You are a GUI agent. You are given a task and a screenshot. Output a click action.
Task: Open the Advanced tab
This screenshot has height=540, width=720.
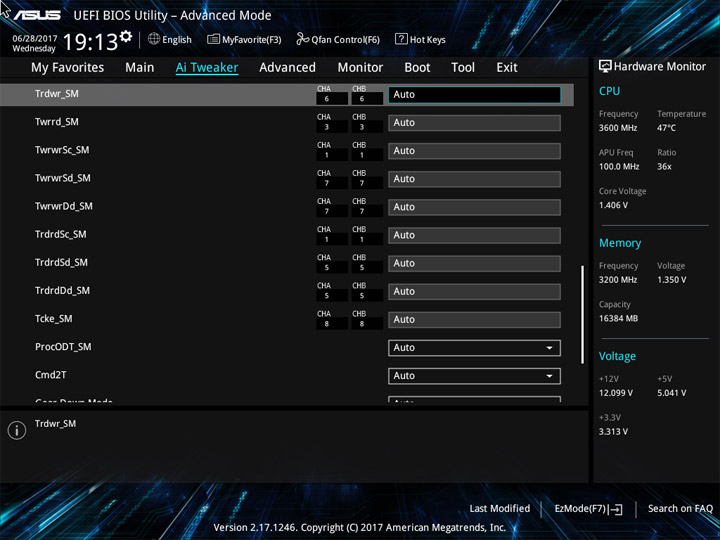(x=287, y=68)
